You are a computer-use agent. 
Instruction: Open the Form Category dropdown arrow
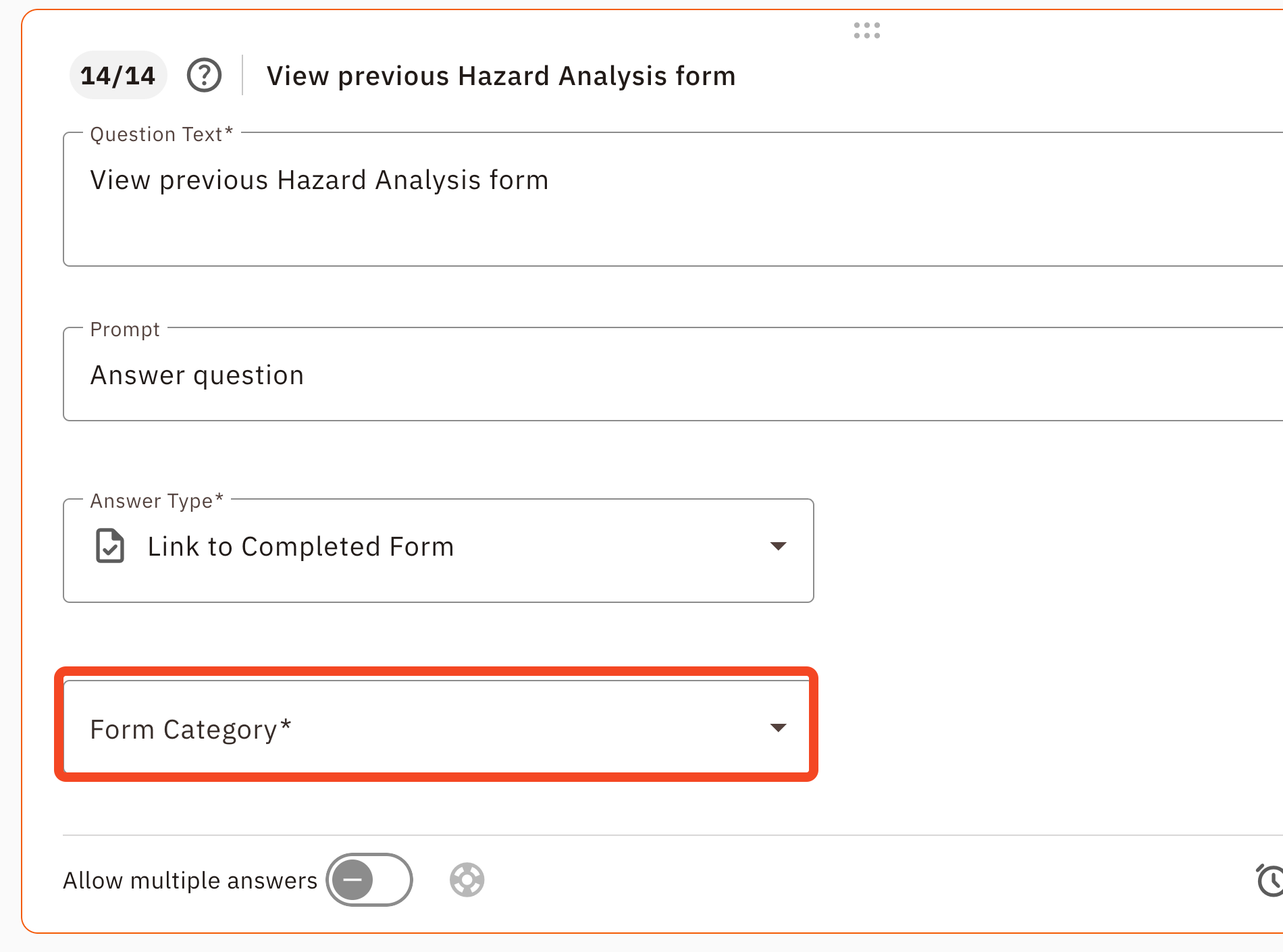click(x=778, y=728)
